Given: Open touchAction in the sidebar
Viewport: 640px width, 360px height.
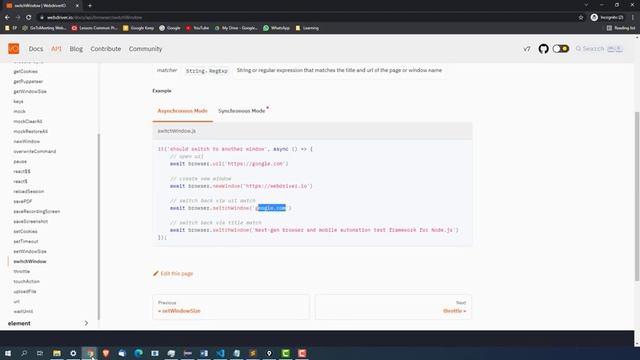Looking at the screenshot, I should [x=27, y=282].
